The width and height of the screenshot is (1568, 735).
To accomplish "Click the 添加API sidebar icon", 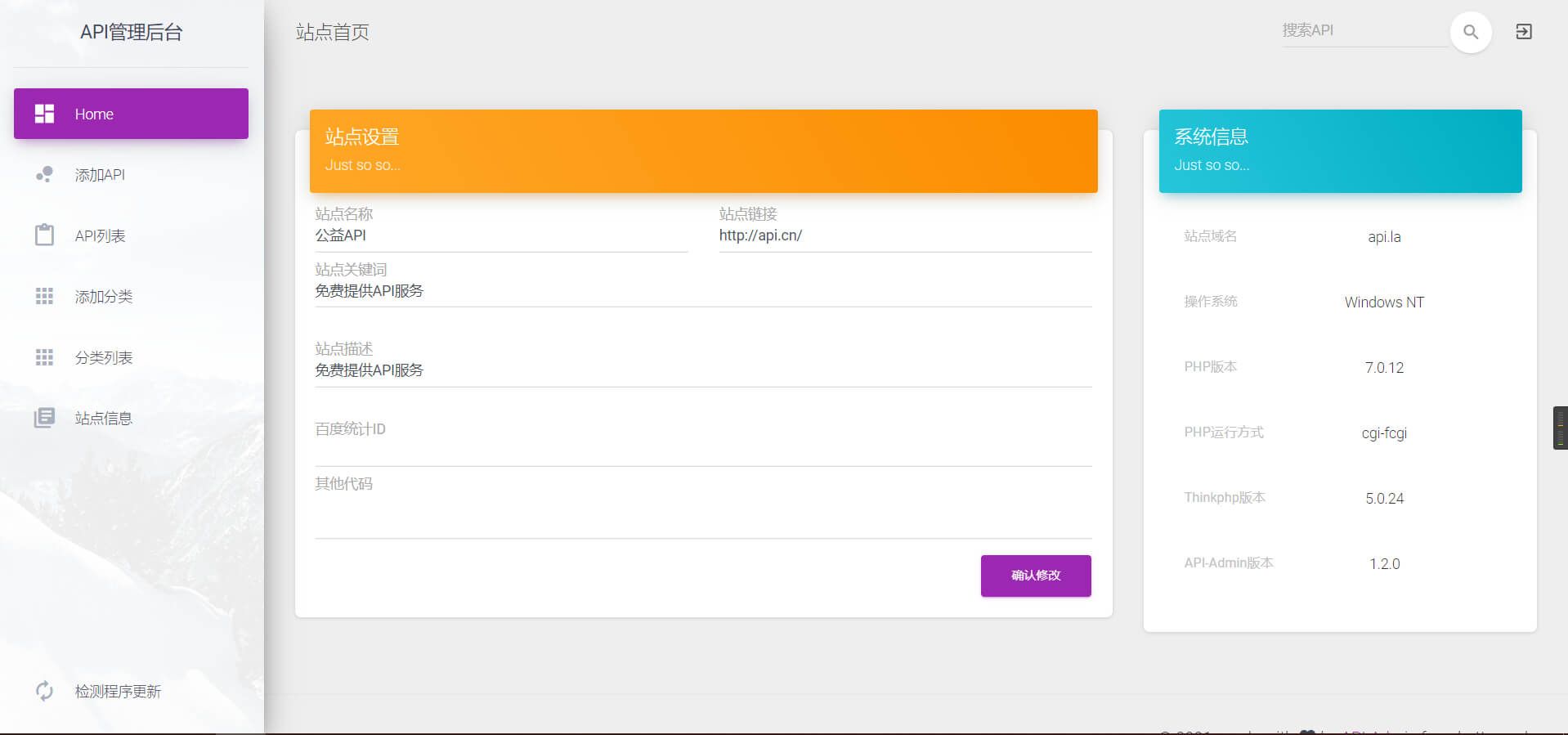I will (44, 174).
